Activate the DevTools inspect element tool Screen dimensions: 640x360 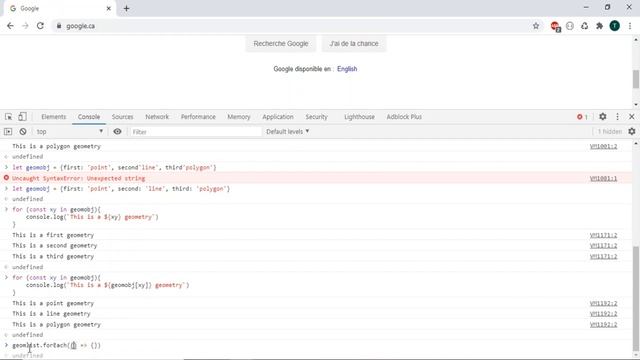pyautogui.click(x=9, y=117)
